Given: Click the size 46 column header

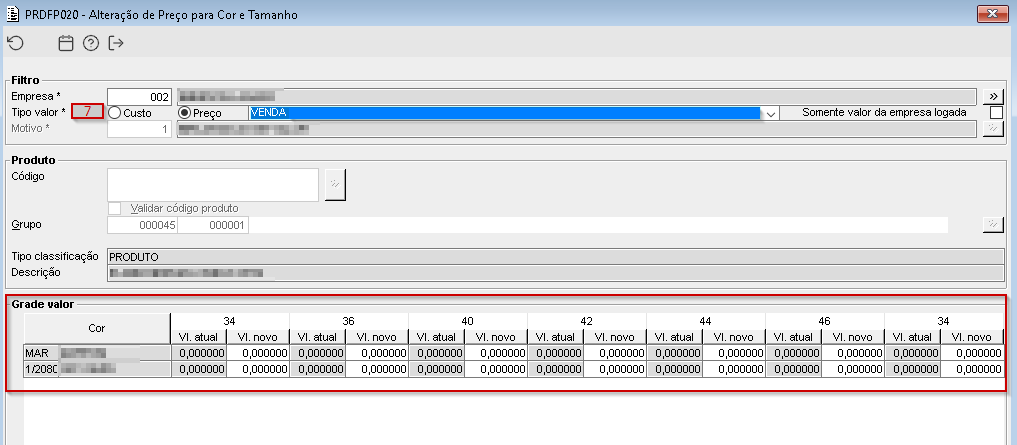Looking at the screenshot, I should [825, 320].
